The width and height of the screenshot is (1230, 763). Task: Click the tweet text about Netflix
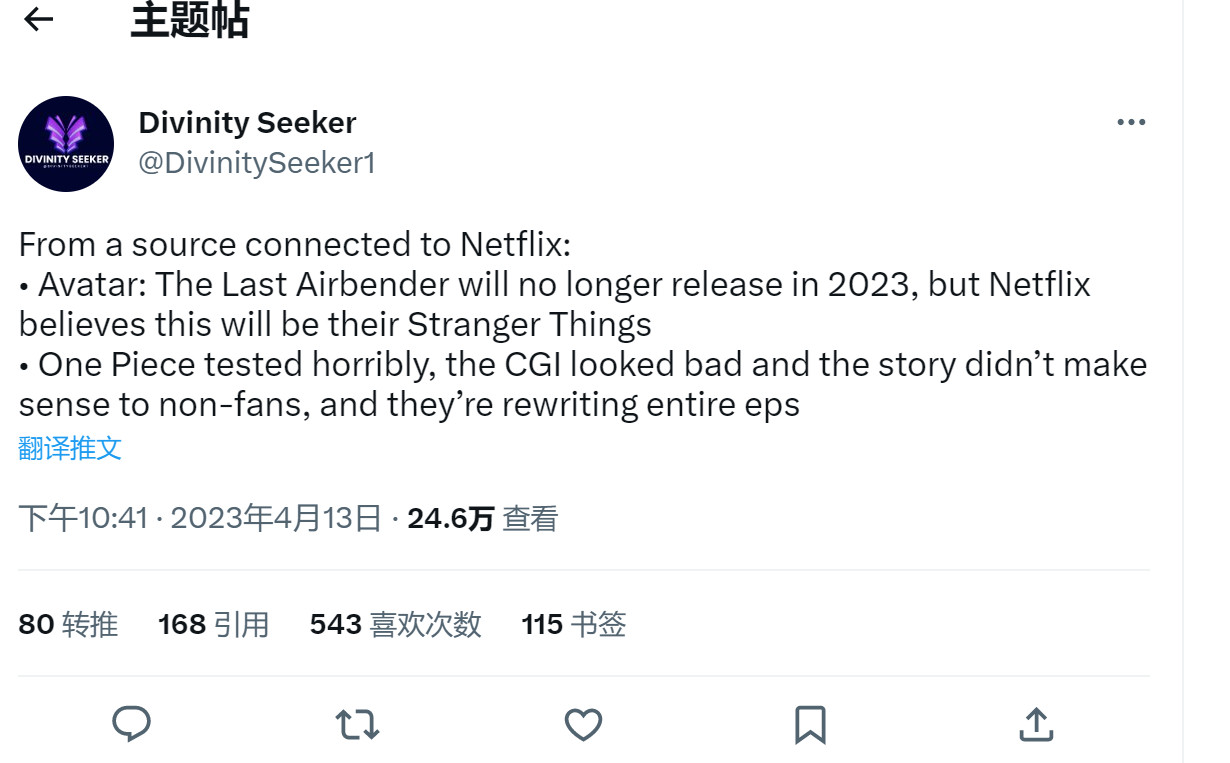pos(582,324)
